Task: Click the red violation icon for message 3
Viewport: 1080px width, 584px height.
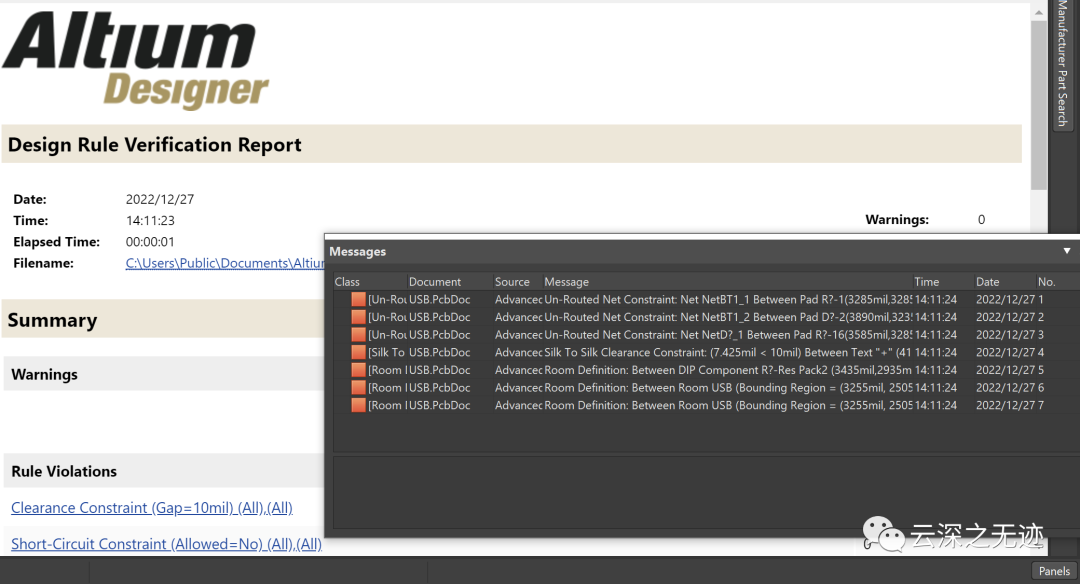Action: click(358, 335)
